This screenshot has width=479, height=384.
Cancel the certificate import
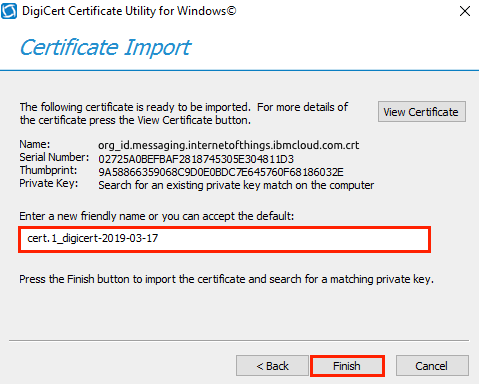coord(432,366)
